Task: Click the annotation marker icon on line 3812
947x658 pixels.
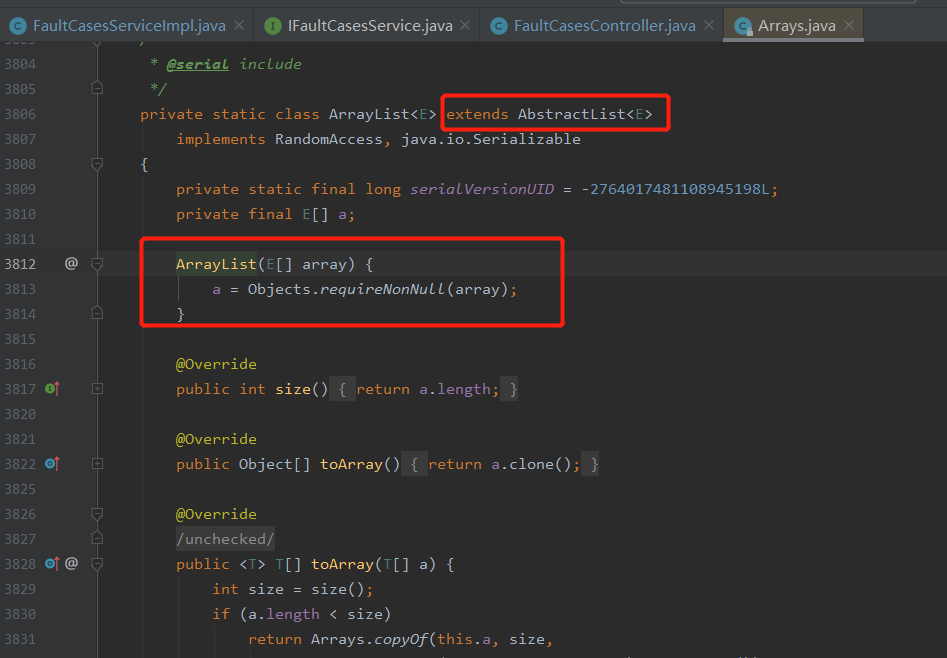Action: (69, 263)
